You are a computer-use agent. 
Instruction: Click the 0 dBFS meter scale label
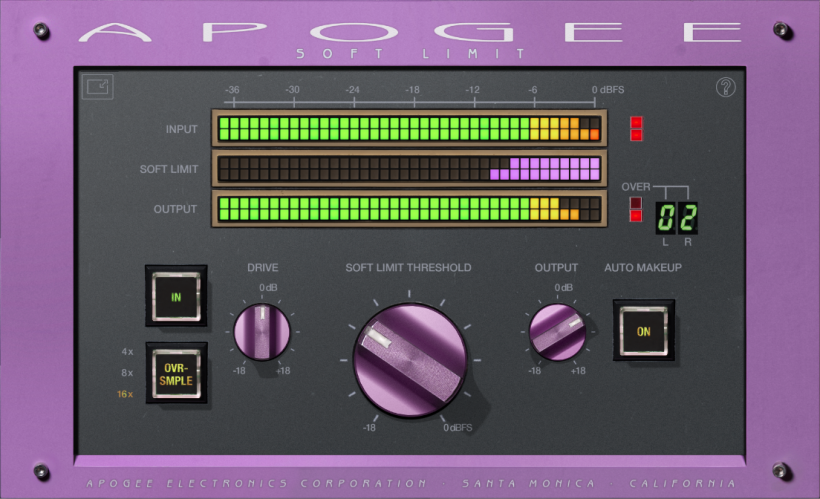[607, 90]
